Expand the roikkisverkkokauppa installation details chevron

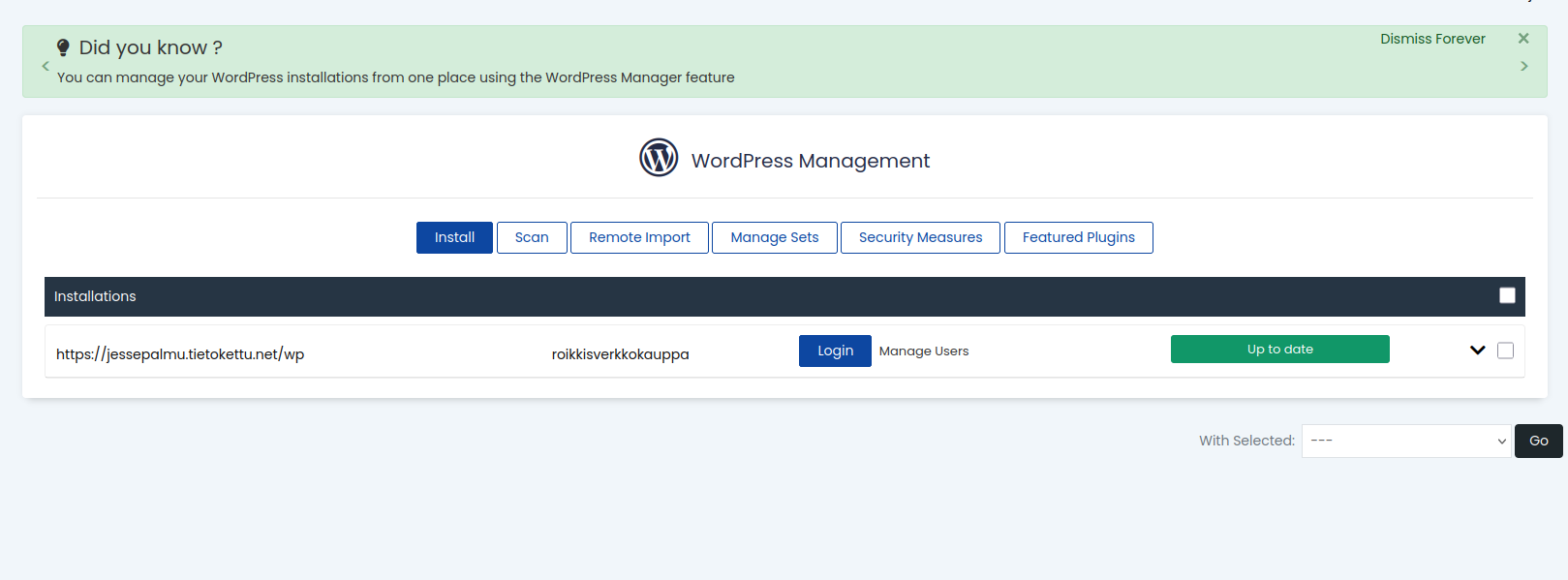point(1477,351)
